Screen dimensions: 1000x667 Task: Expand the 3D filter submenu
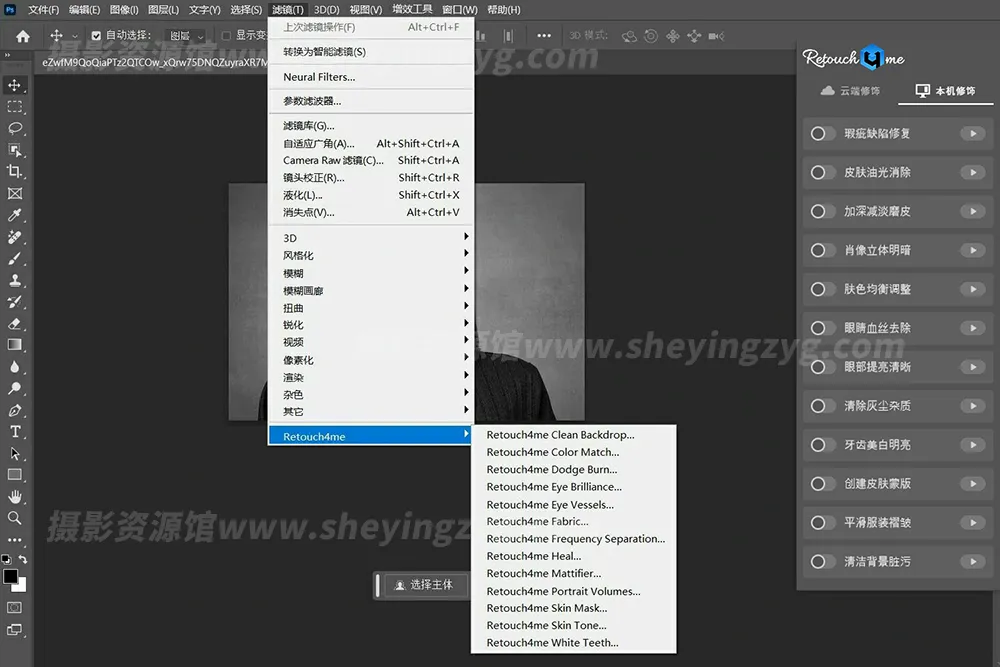tap(371, 237)
